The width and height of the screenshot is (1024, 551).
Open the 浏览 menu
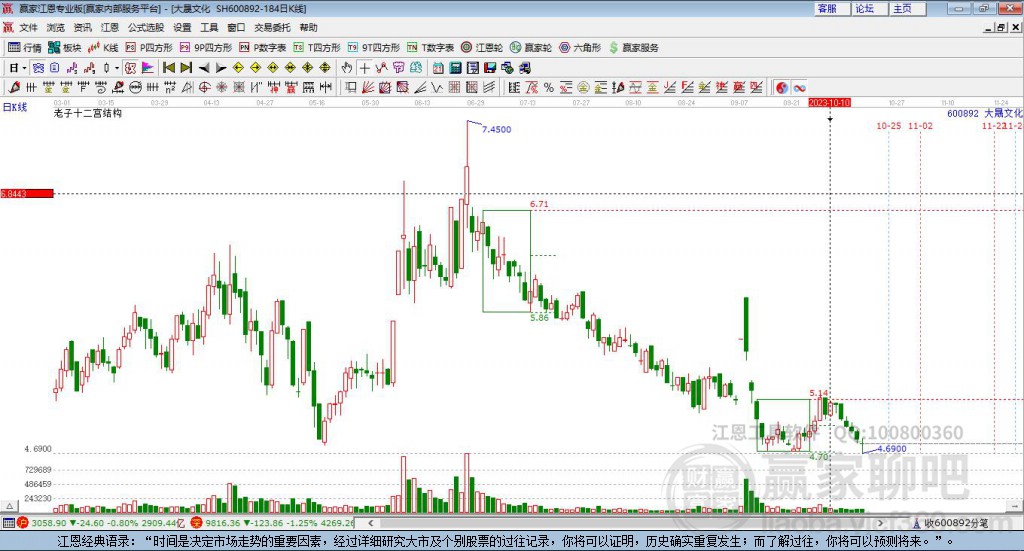[56, 27]
